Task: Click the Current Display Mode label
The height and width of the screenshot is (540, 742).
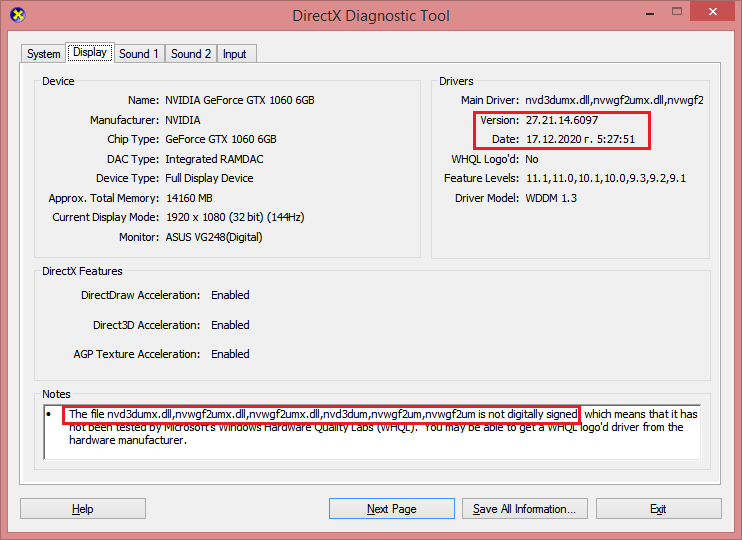Action: (x=106, y=217)
